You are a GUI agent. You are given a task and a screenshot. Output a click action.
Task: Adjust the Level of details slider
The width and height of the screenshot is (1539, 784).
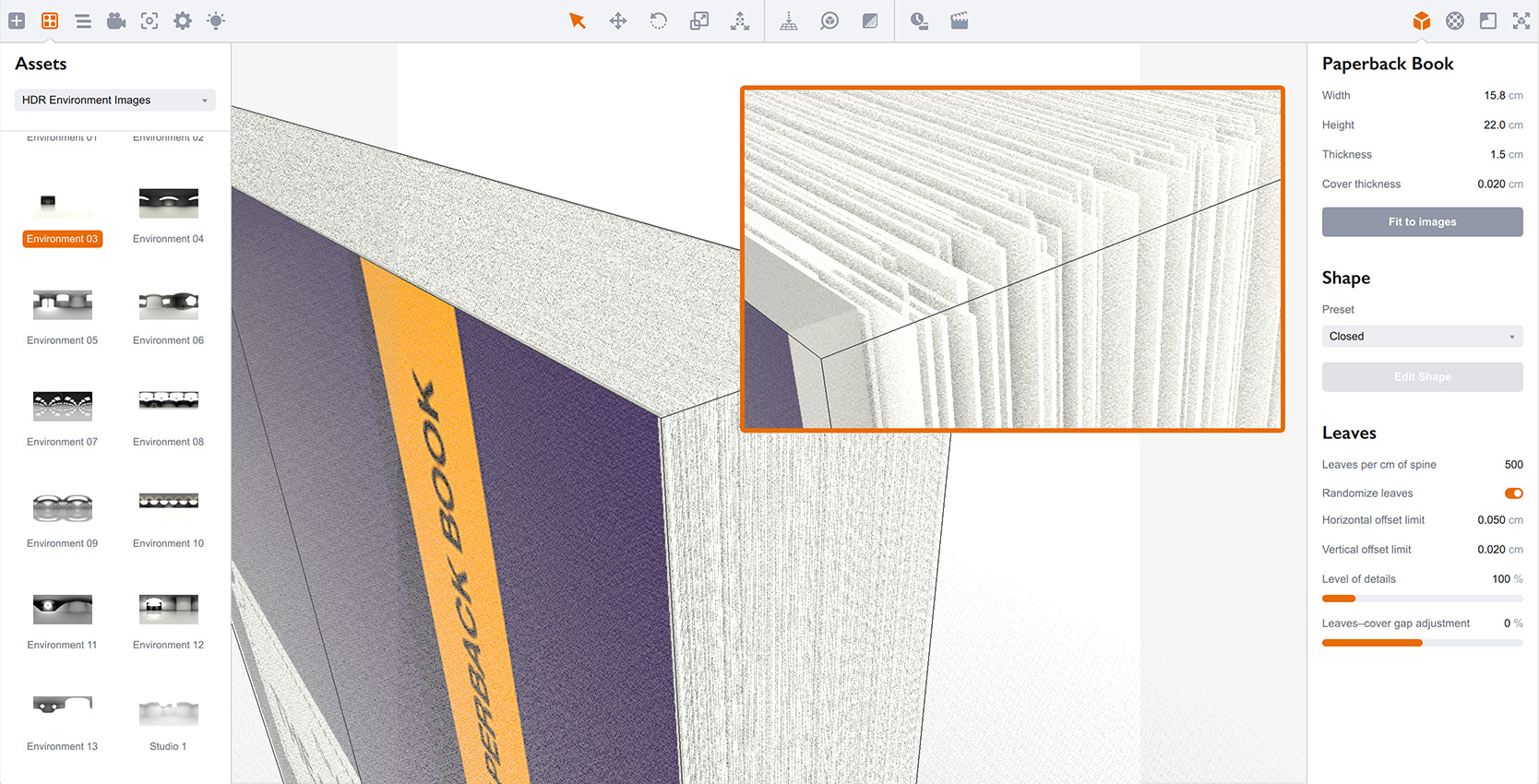pos(1422,599)
